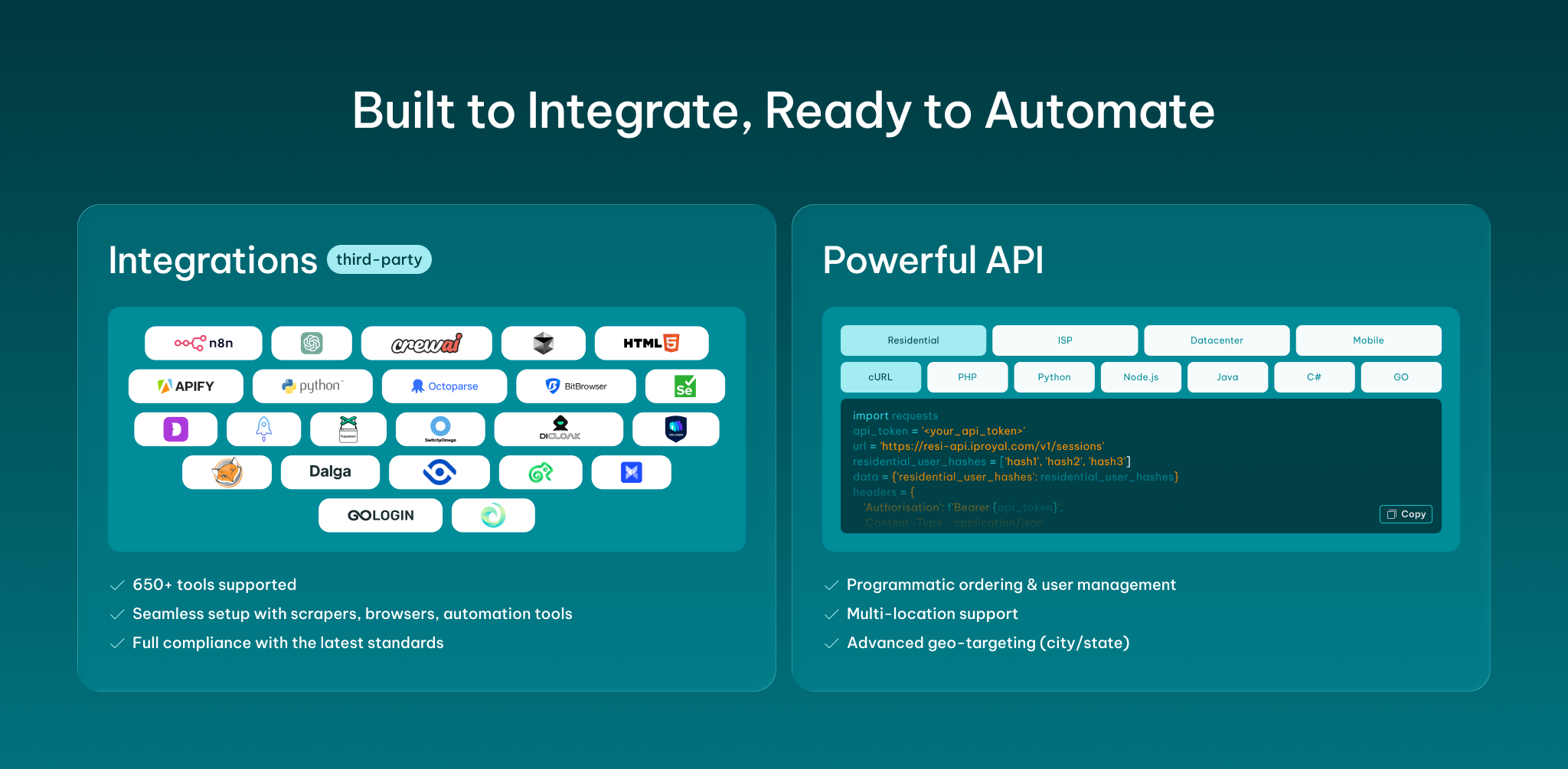Viewport: 1568px width, 769px height.
Task: Open the HTML5 integration logo
Action: point(652,343)
